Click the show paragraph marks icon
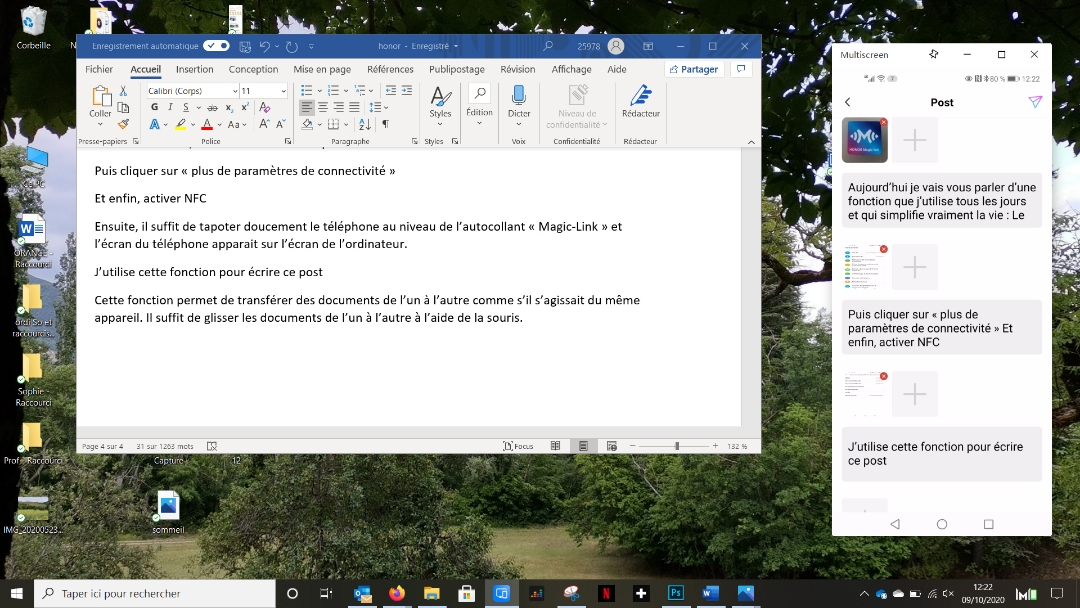Screen dimensions: 1080x608 point(385,124)
